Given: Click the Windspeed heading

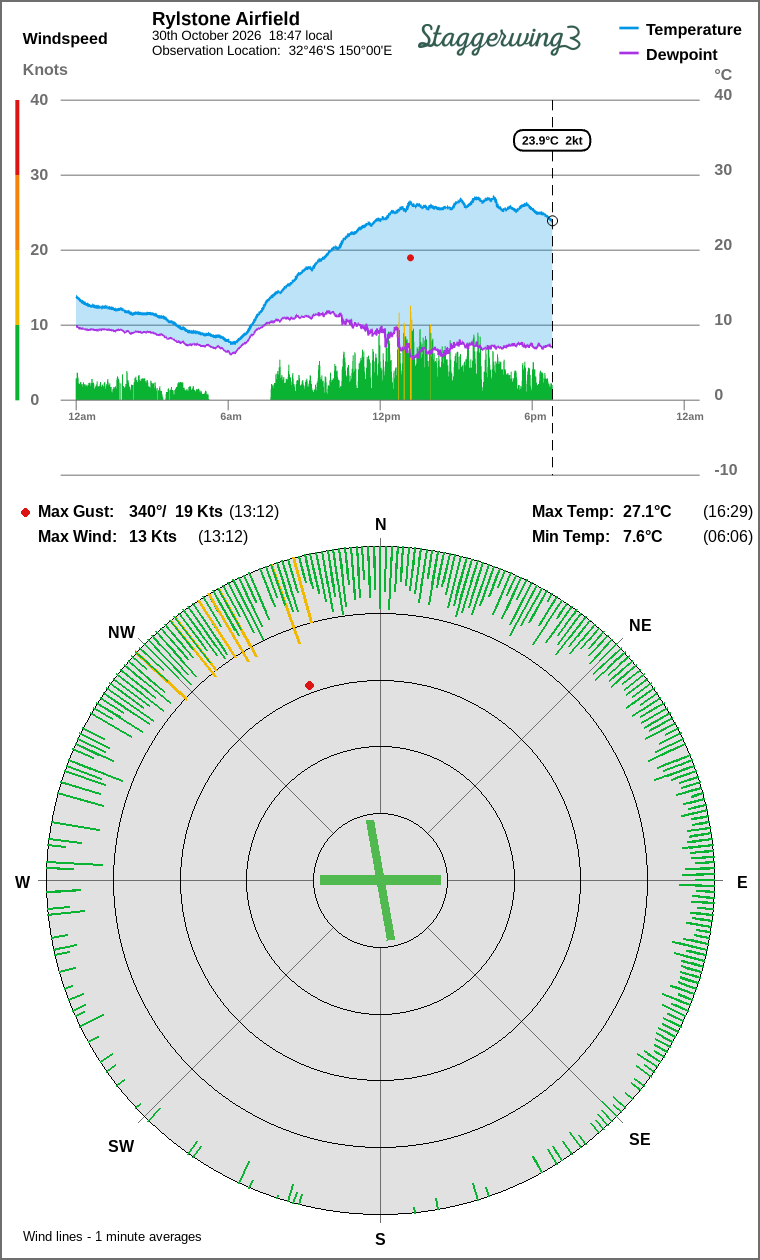Looking at the screenshot, I should click(65, 39).
